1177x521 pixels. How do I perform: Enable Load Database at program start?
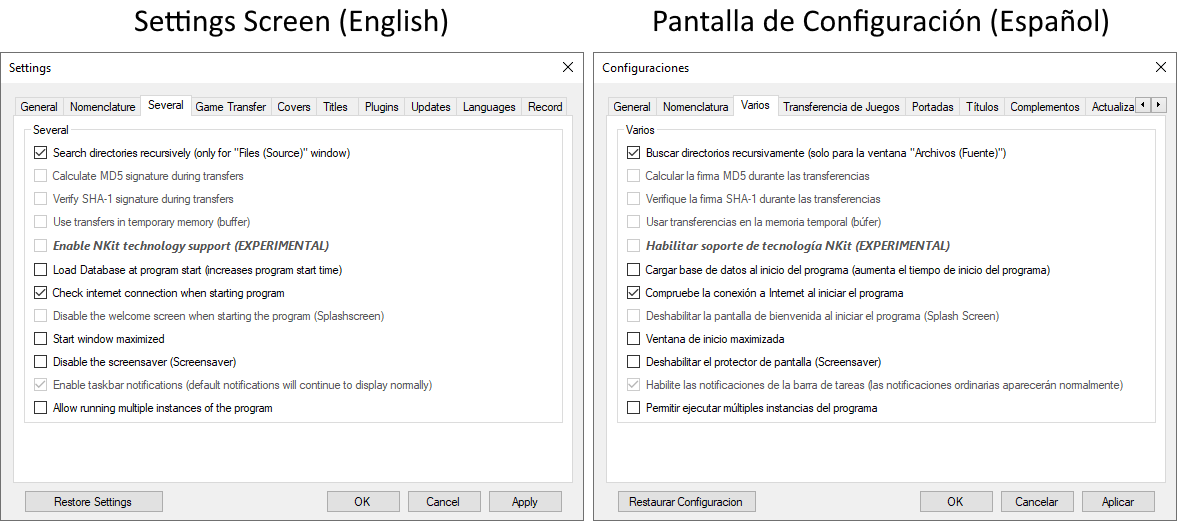pos(41,270)
